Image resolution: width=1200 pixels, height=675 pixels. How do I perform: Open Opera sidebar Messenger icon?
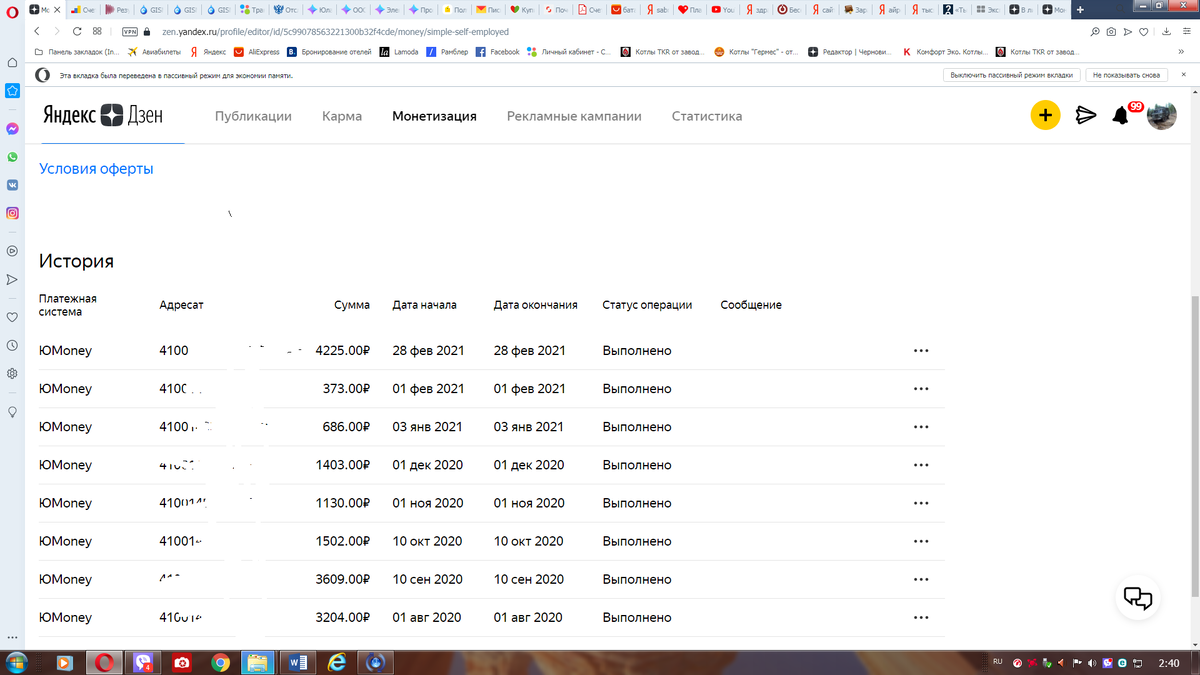[12, 129]
